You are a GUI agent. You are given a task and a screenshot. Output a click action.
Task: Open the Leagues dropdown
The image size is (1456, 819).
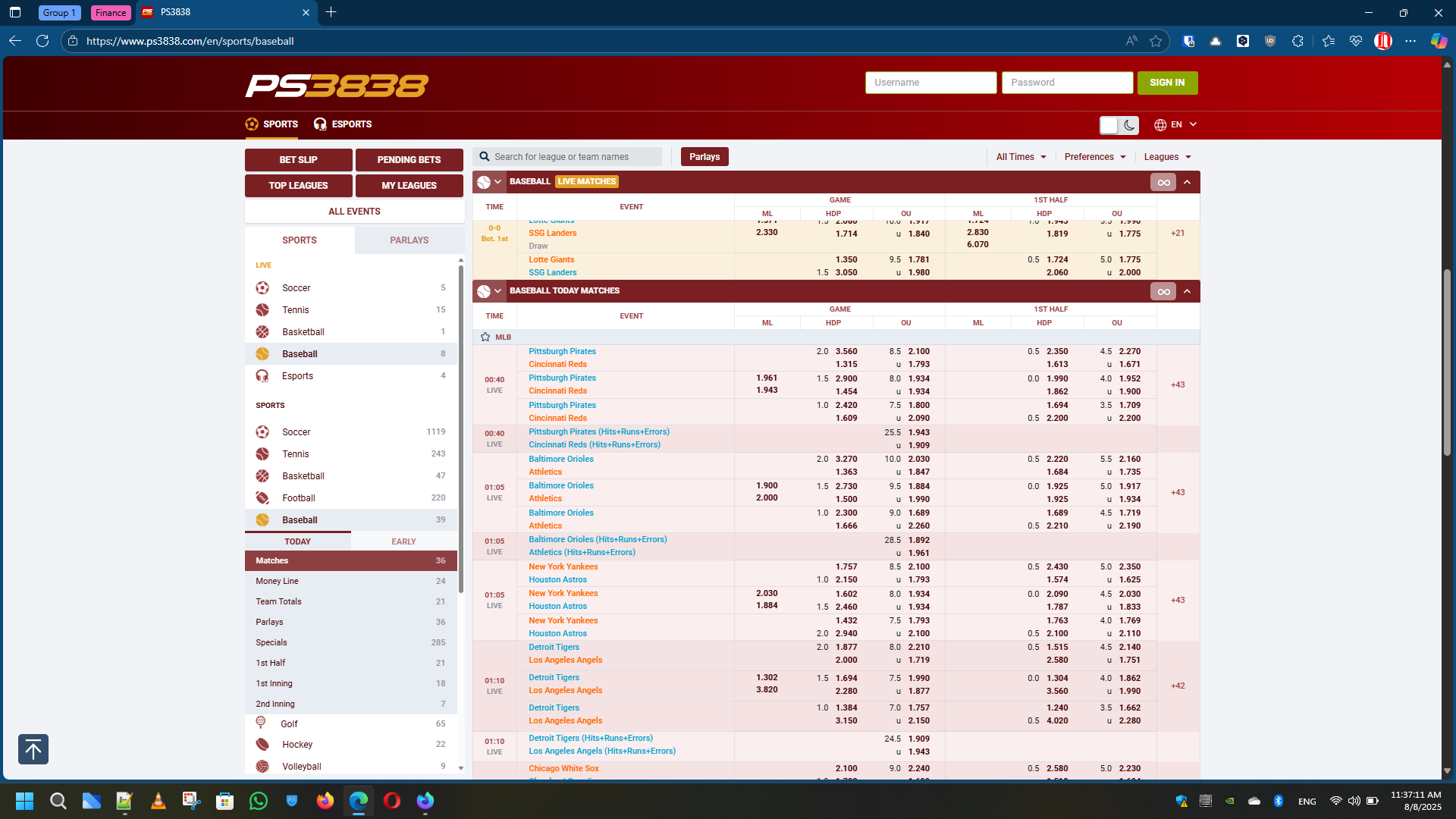(x=1168, y=157)
